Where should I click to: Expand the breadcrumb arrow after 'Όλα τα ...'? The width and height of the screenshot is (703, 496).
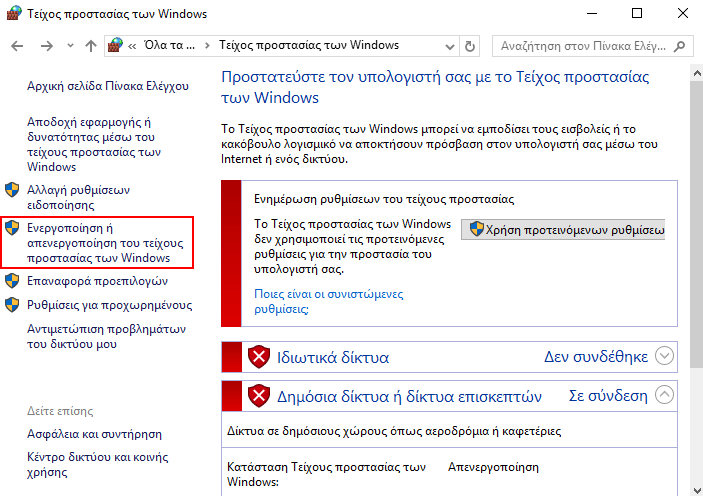[x=207, y=46]
